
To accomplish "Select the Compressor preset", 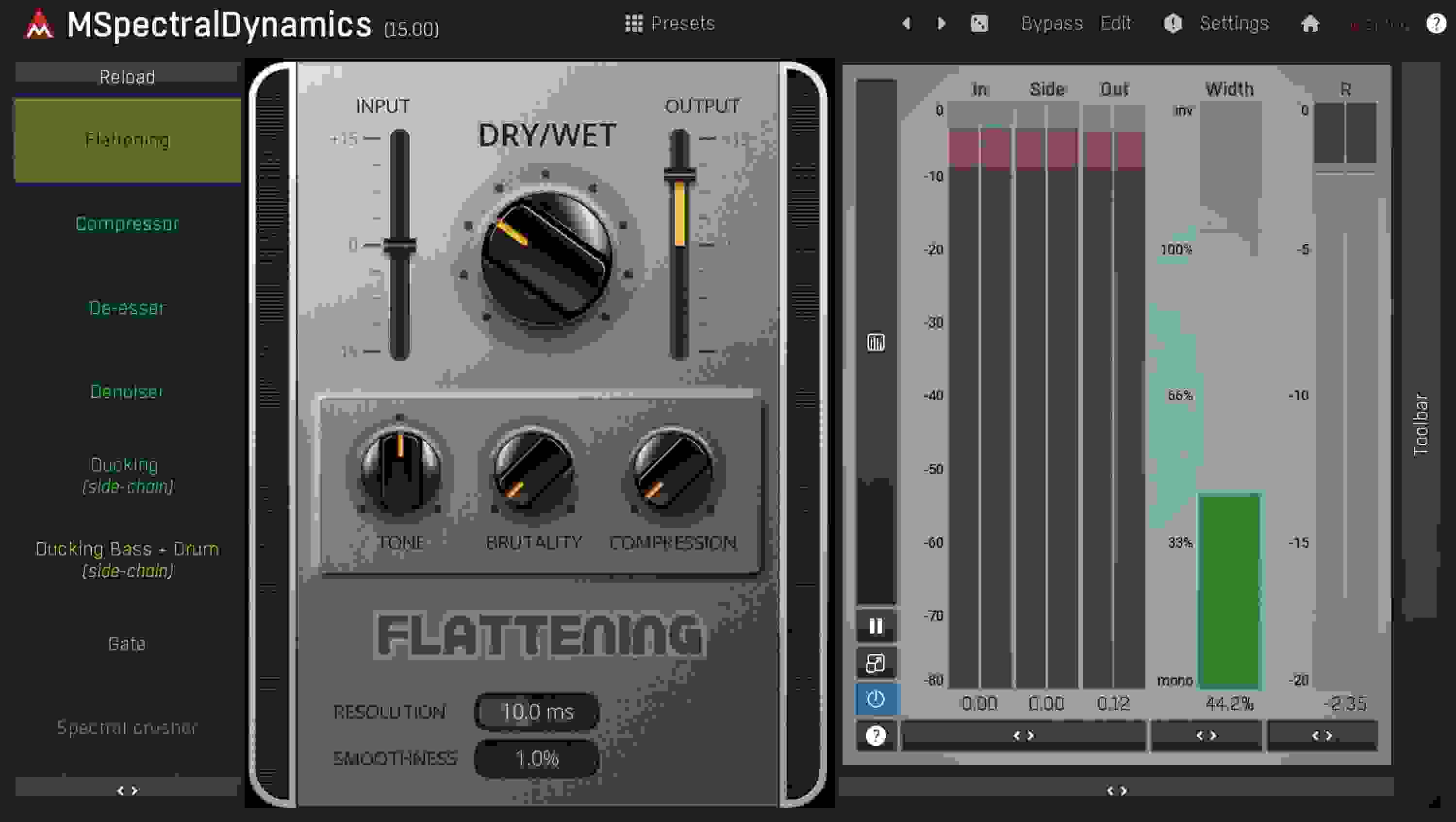I will tap(127, 224).
